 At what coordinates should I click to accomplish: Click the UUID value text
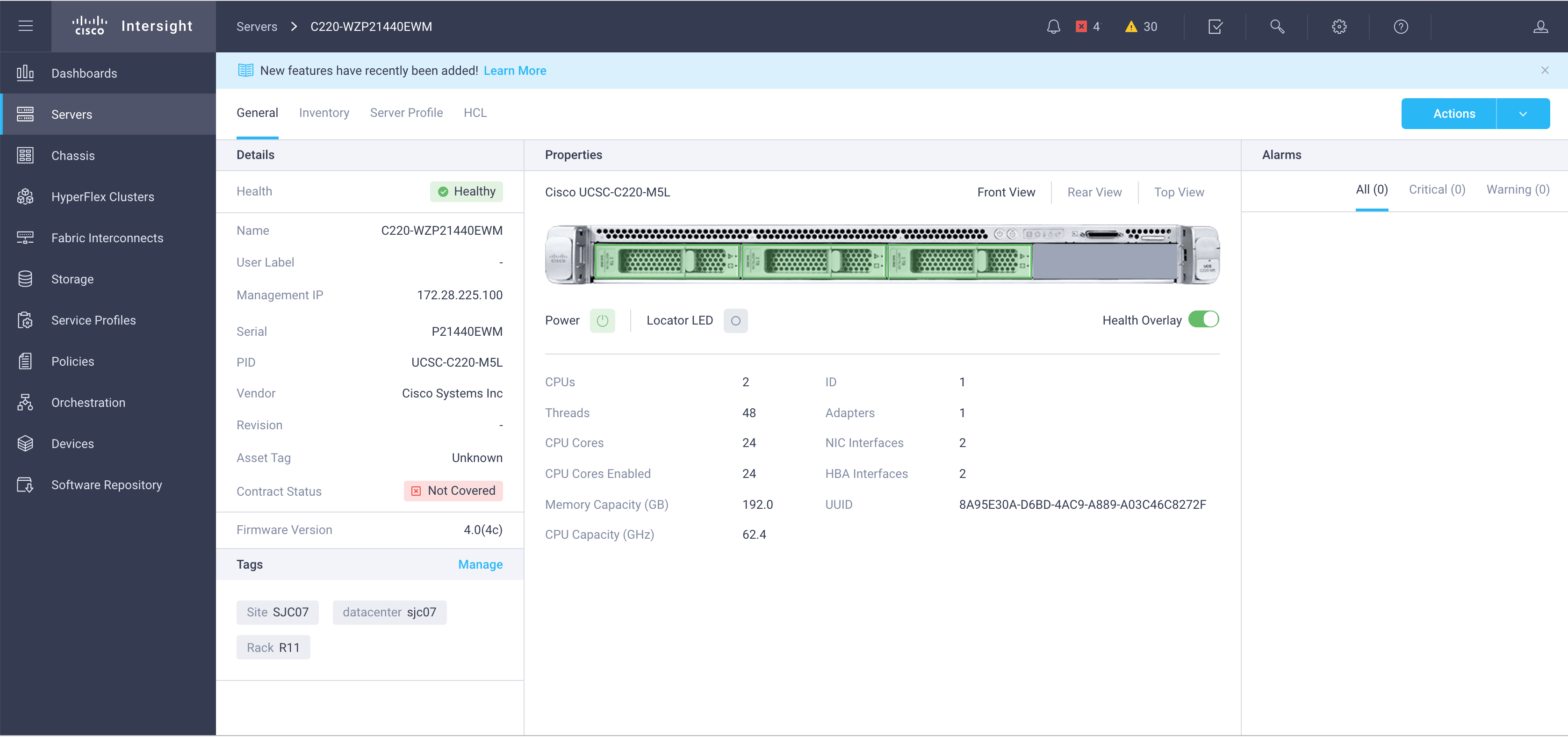pyautogui.click(x=1082, y=504)
